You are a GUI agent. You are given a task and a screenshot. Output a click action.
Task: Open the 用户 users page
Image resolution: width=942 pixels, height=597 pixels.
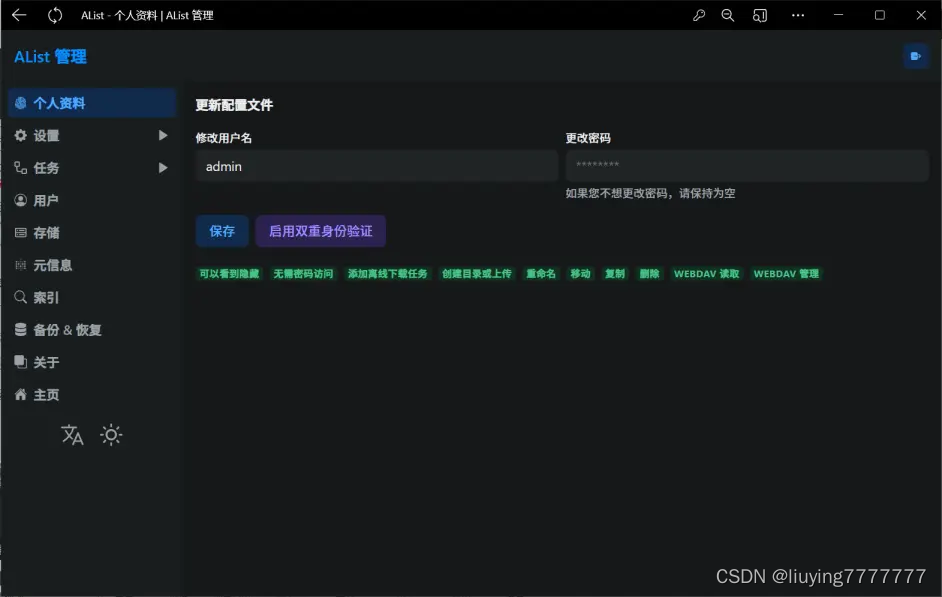pos(92,200)
